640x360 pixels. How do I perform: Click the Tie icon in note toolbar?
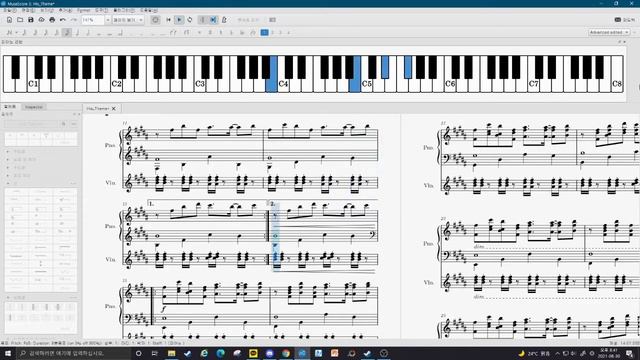point(174,32)
